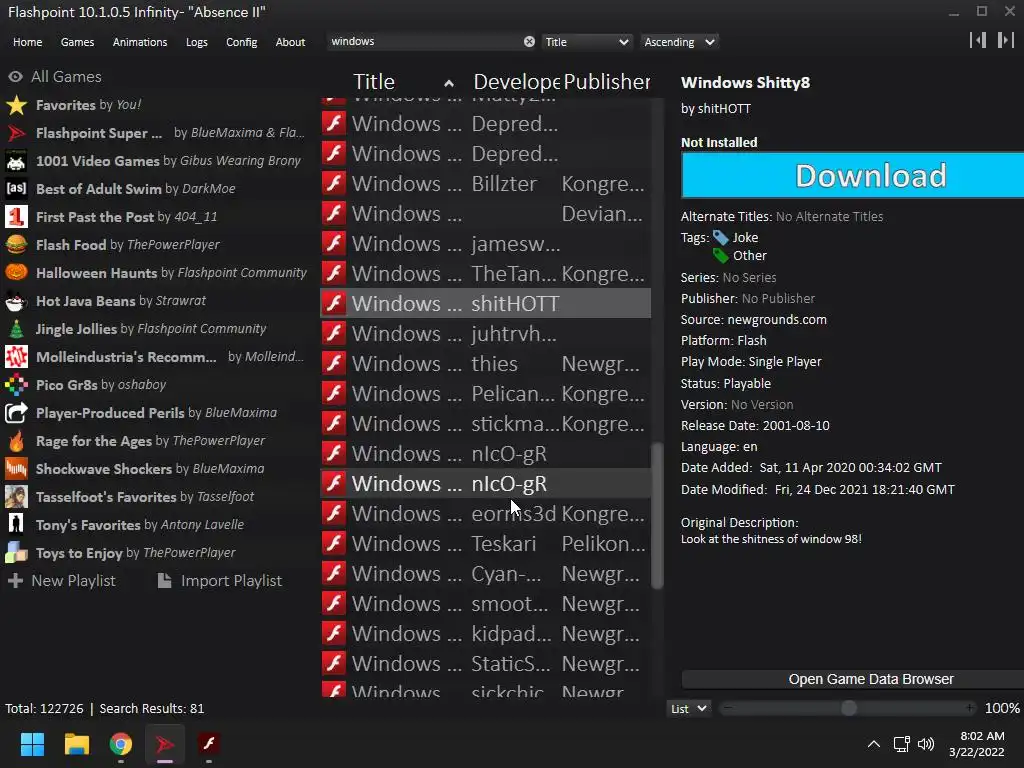Open Player-Produced Perils playlist icon
Image resolution: width=1024 pixels, height=768 pixels.
click(16, 413)
